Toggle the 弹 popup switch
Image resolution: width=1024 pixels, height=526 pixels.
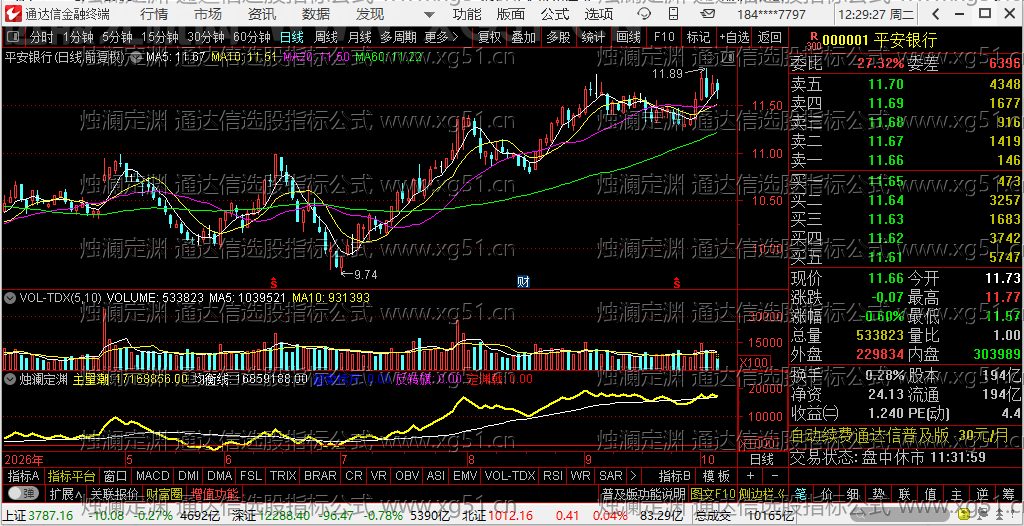pos(23,493)
